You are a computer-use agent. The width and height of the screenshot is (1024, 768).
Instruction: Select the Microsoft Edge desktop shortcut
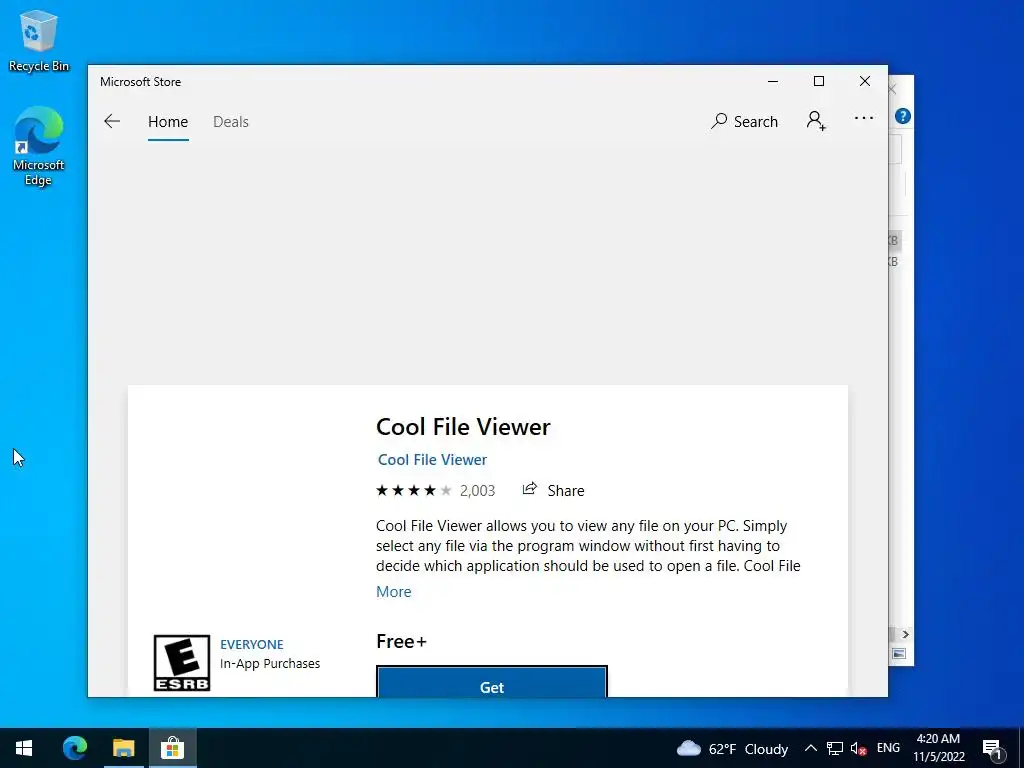[x=39, y=146]
